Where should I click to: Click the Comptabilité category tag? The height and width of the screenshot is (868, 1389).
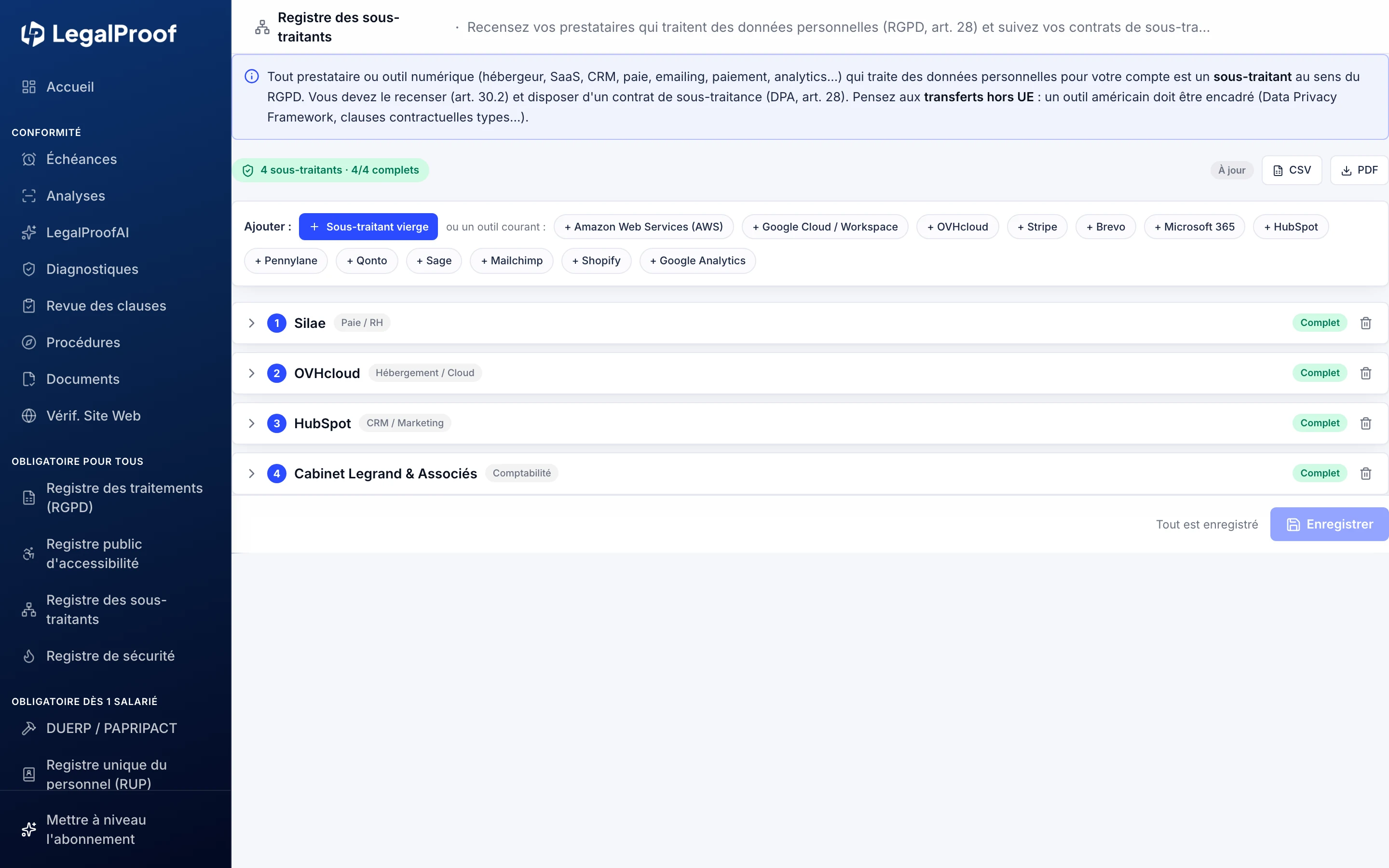click(x=521, y=473)
